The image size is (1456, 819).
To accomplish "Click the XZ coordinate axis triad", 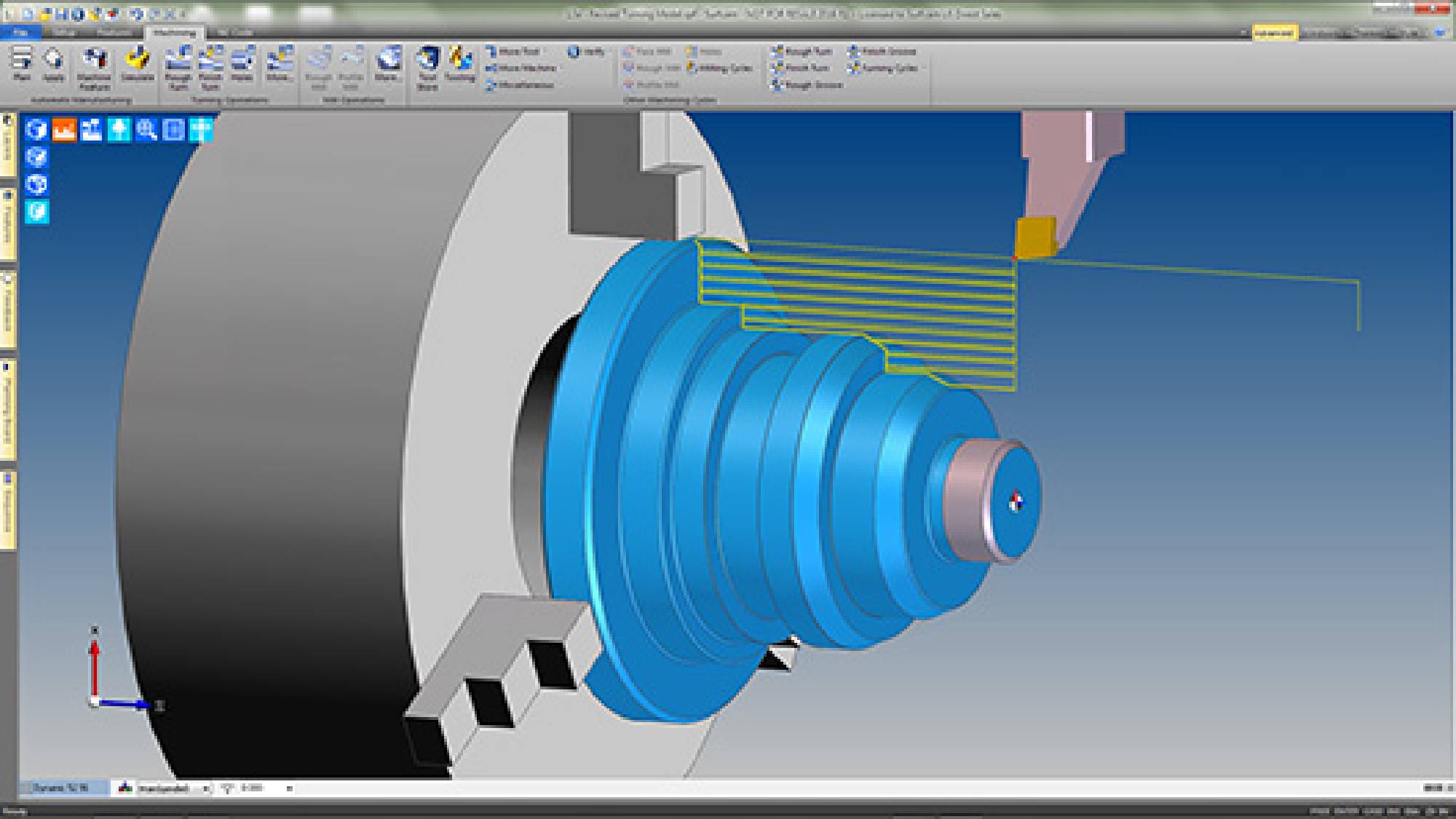I will [125, 670].
